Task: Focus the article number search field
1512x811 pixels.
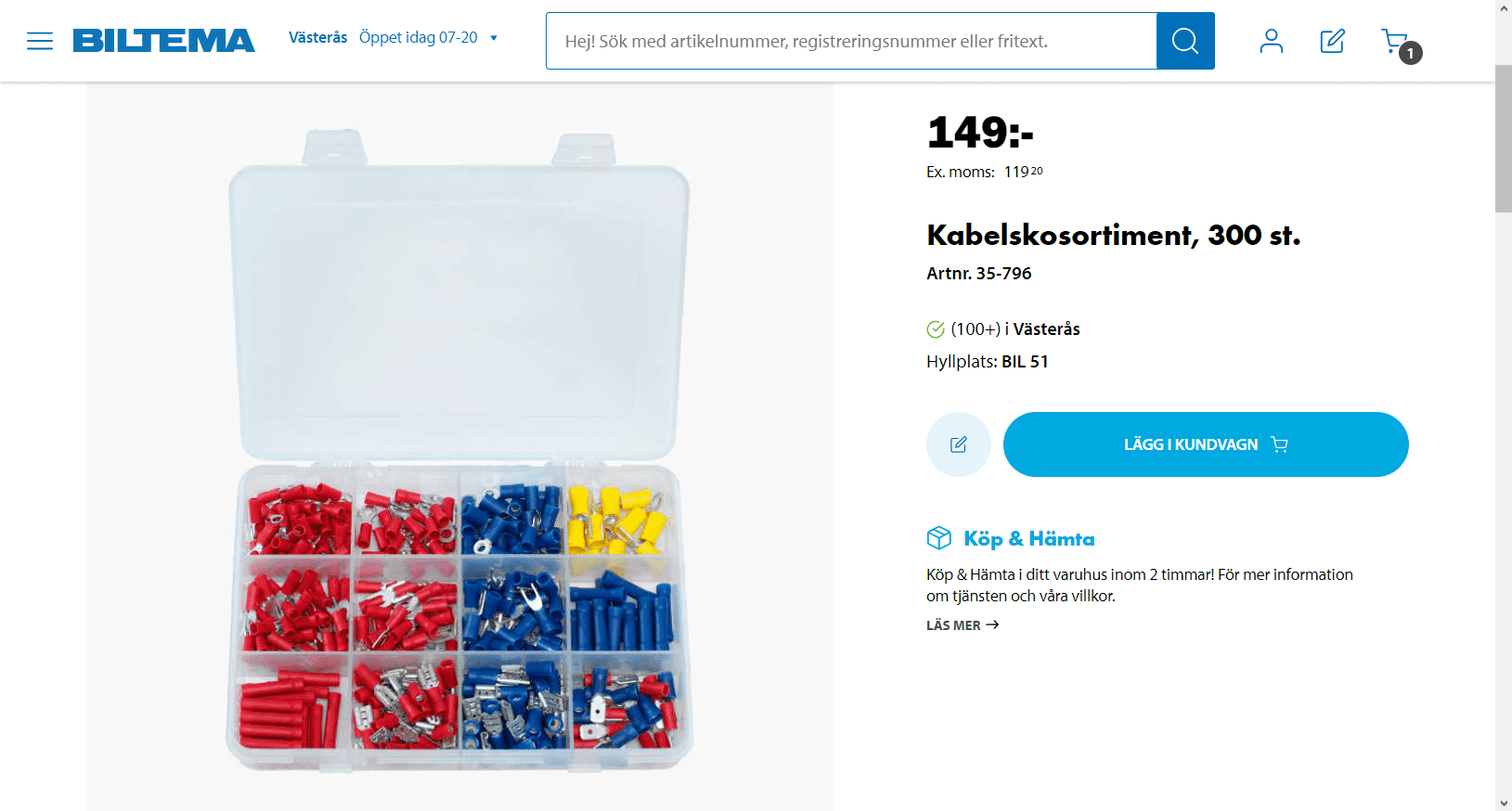Action: click(851, 41)
